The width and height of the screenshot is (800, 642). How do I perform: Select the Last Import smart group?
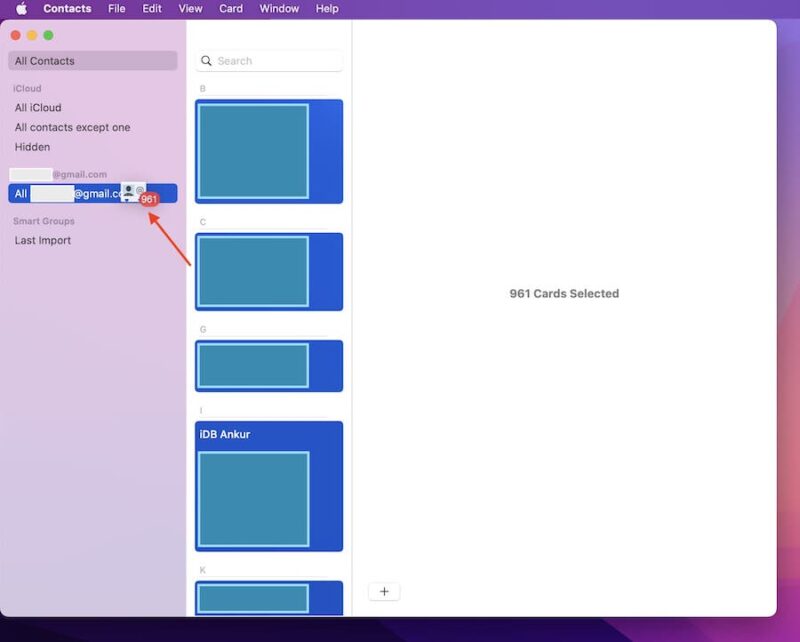pos(42,240)
